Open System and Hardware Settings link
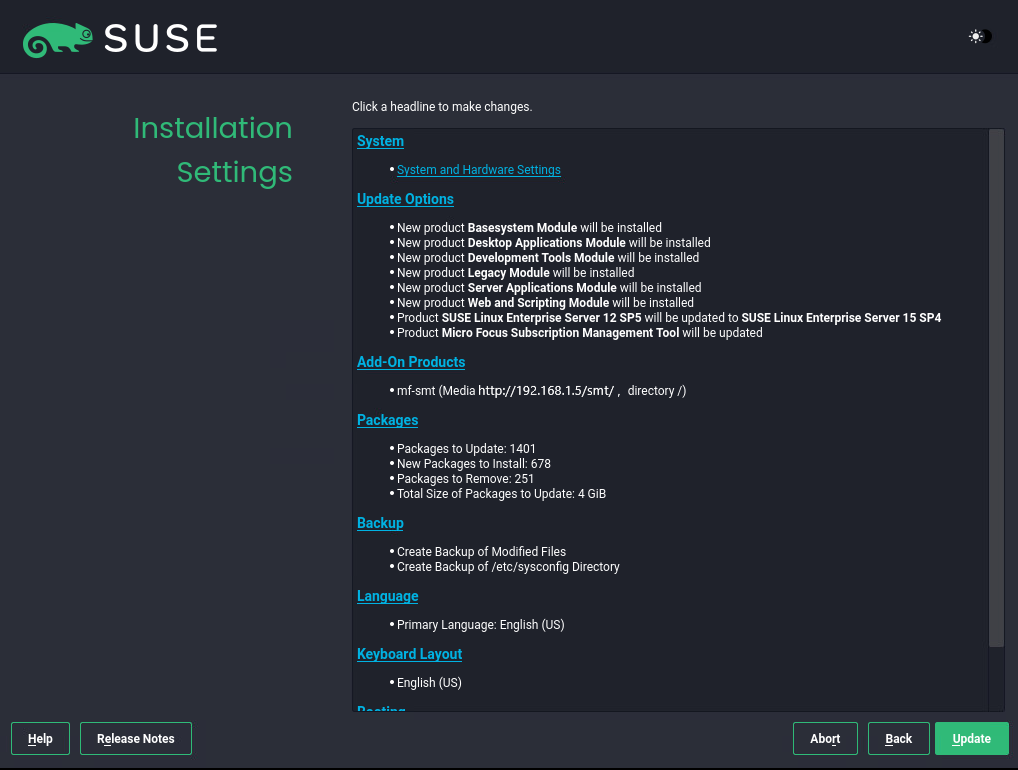The width and height of the screenshot is (1018, 770). pos(478,169)
